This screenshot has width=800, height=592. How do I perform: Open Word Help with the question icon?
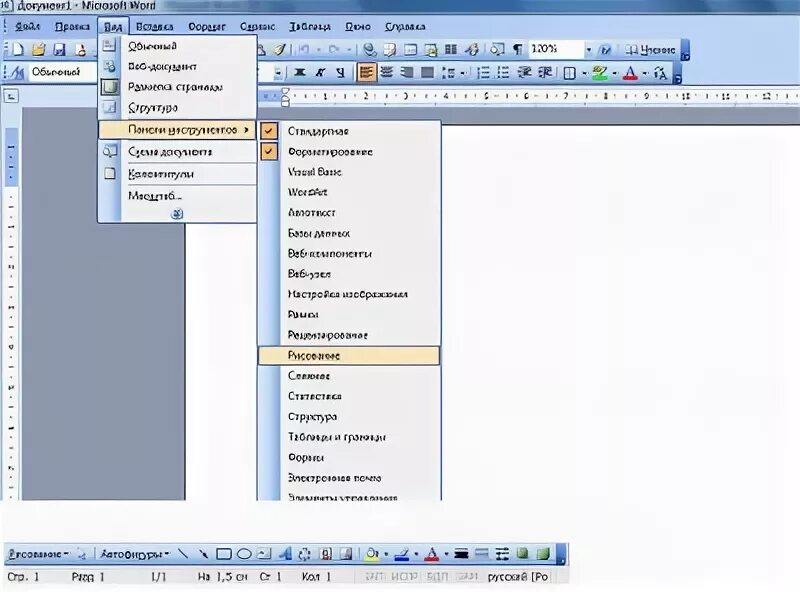[606, 50]
